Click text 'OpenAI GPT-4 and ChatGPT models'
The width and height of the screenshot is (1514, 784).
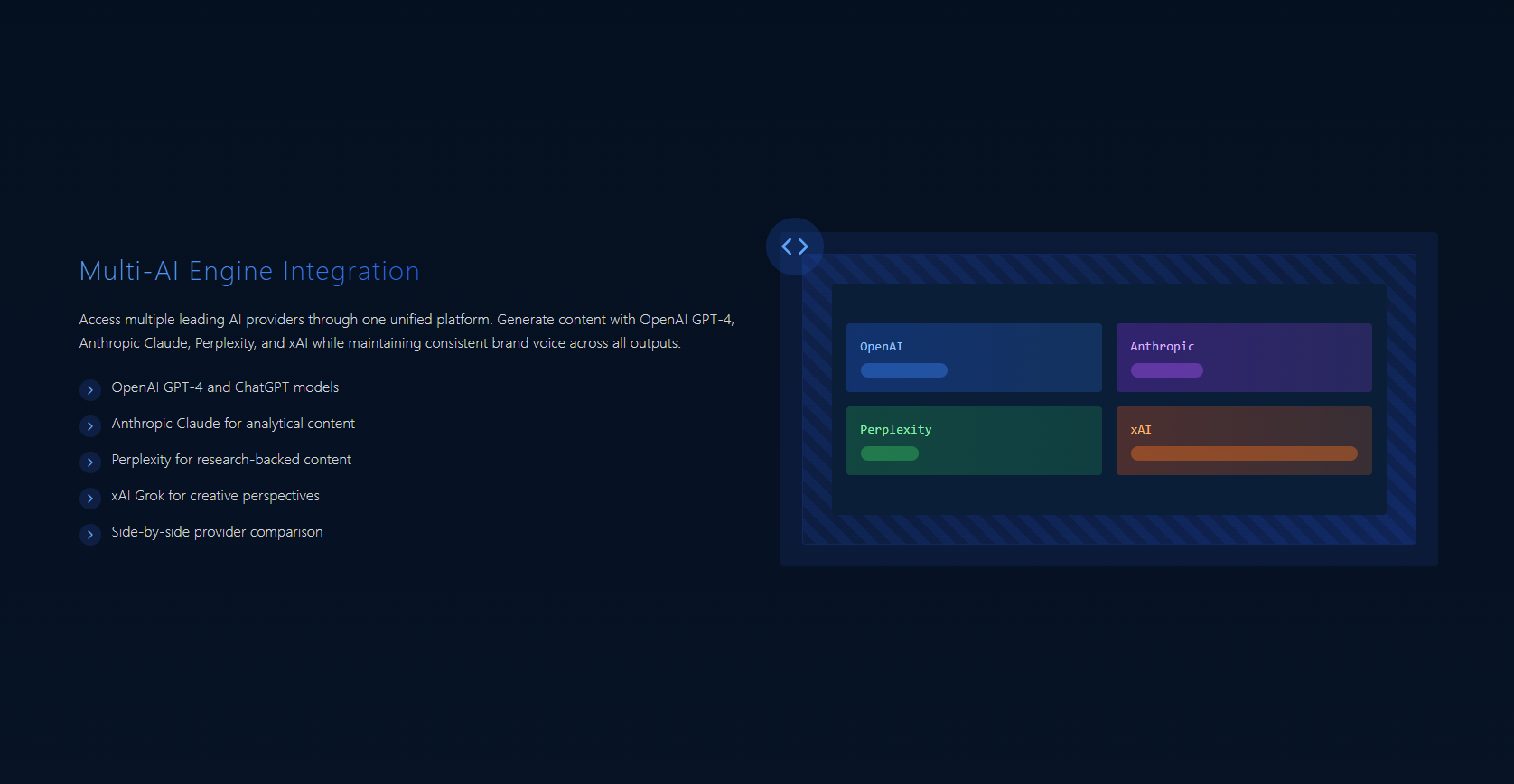(225, 387)
